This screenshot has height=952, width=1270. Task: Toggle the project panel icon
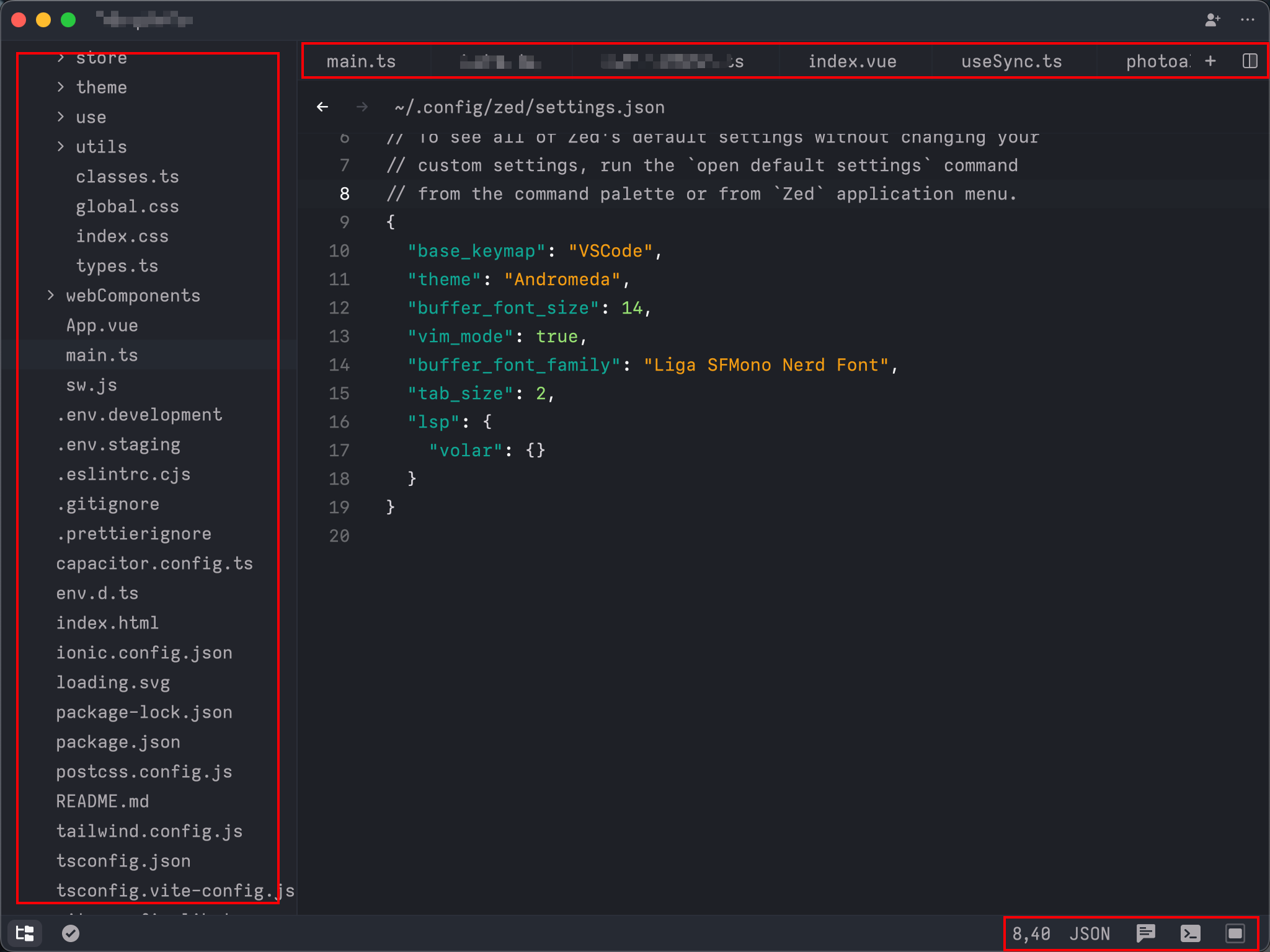[x=25, y=933]
